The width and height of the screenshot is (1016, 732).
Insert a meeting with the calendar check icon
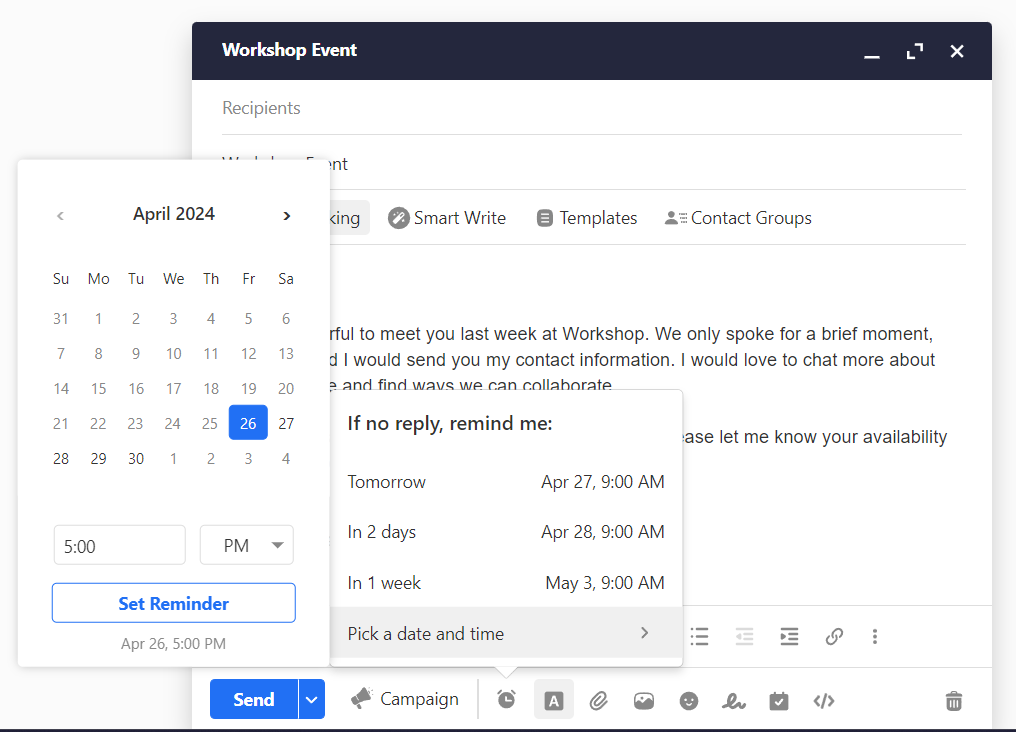779,700
